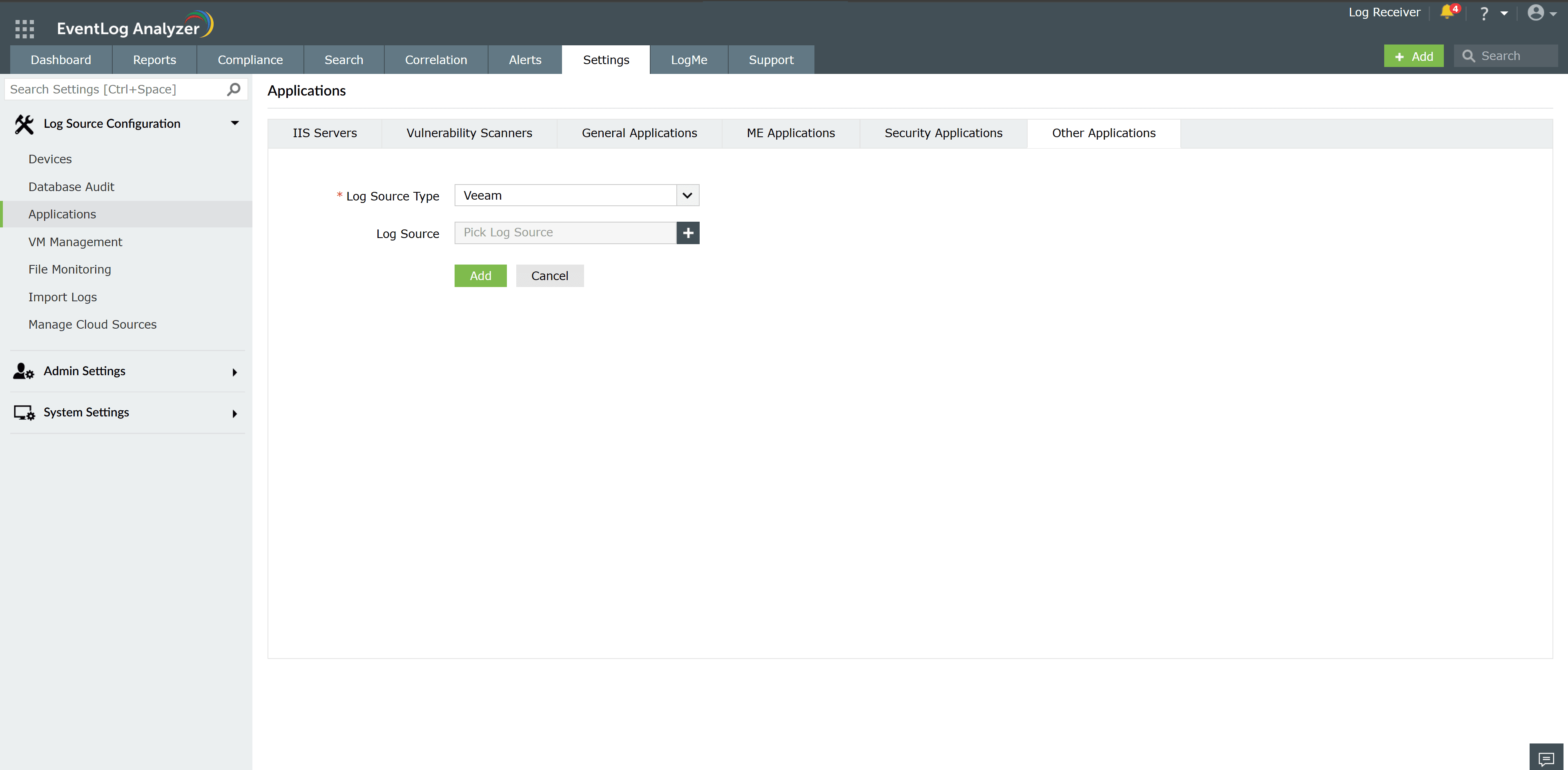Collapse the Log Source Configuration section
The width and height of the screenshot is (1568, 770).
tap(235, 123)
